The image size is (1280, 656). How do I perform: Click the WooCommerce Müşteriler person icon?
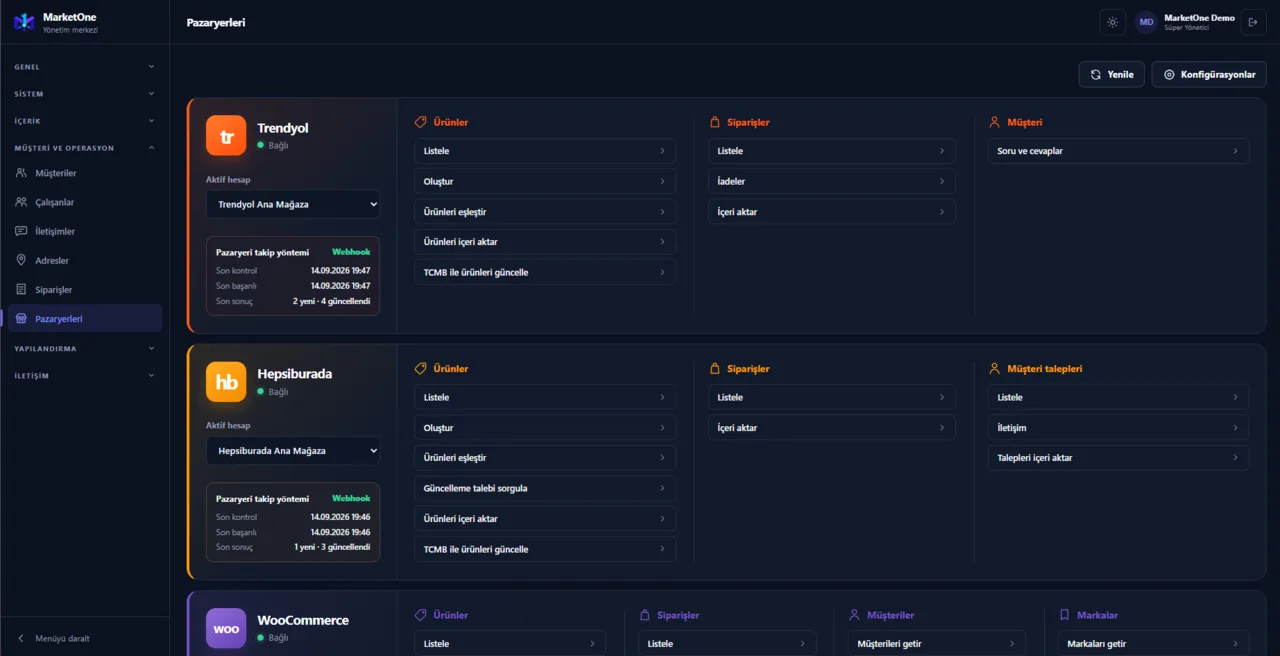(x=854, y=615)
